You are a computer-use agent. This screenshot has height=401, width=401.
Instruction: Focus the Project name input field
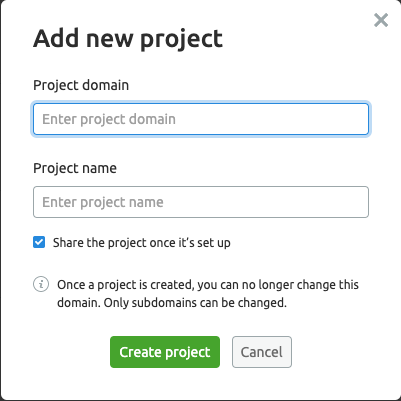tap(201, 202)
